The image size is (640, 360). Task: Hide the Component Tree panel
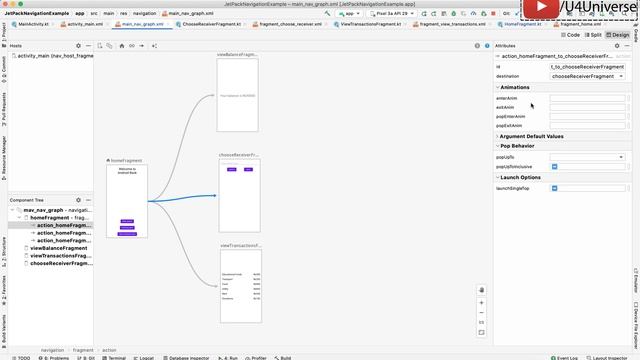[x=88, y=200]
